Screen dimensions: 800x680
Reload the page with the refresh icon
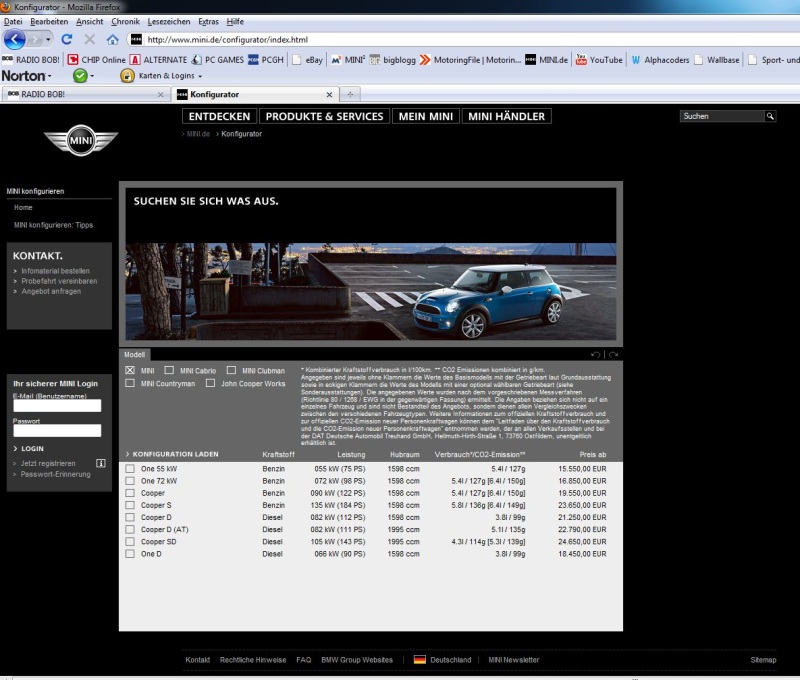pyautogui.click(x=67, y=39)
